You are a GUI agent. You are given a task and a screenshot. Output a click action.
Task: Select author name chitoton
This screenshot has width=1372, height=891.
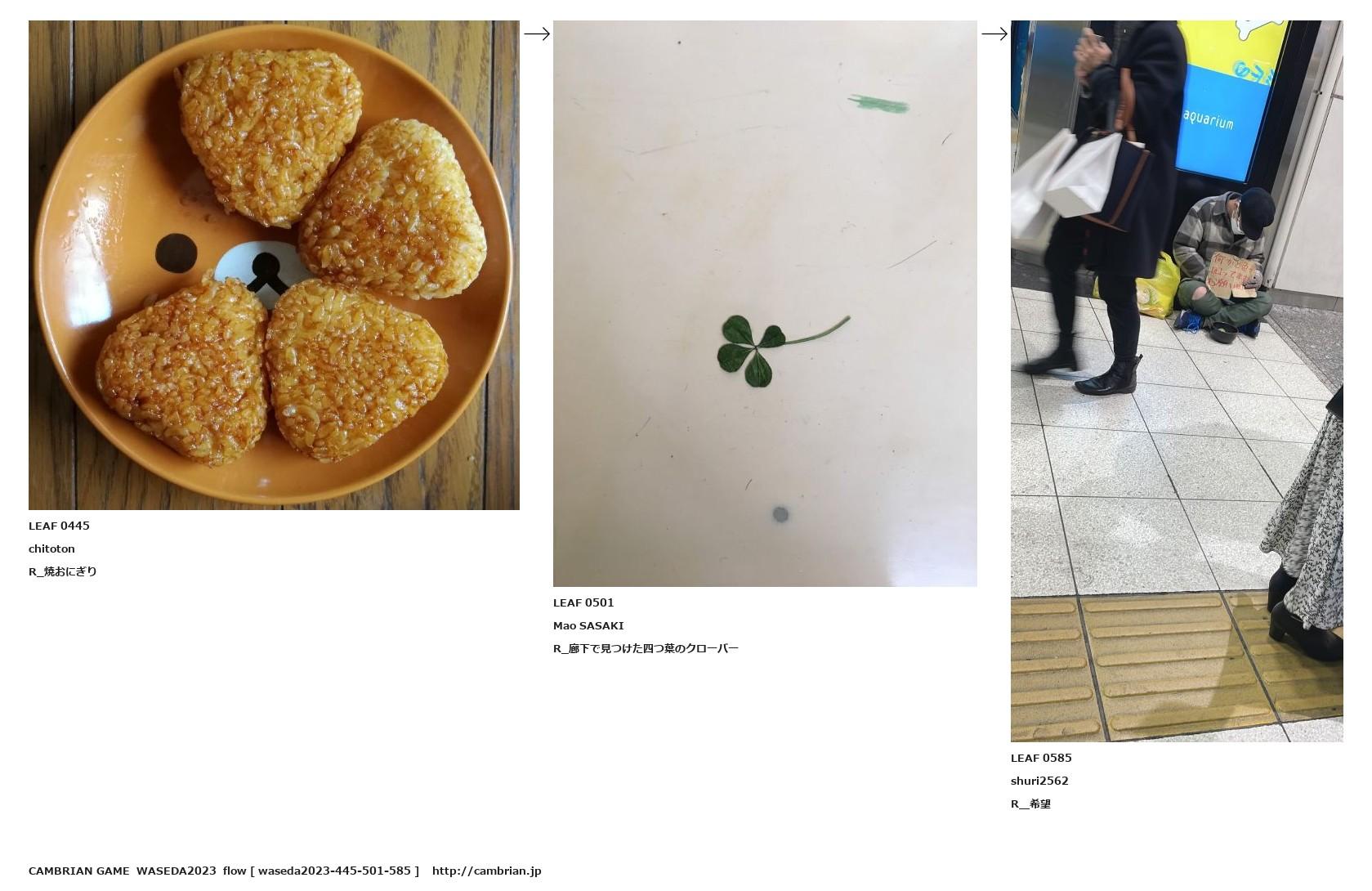point(51,548)
